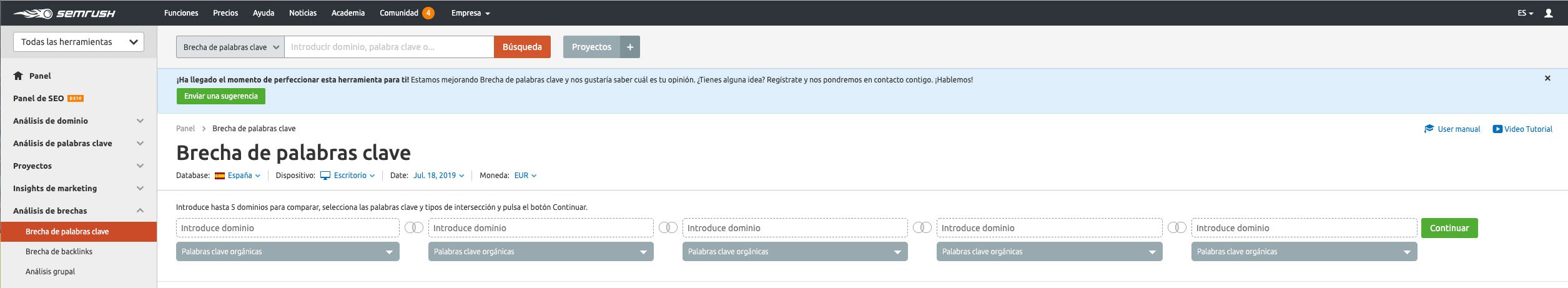Open the Precios menu item
Image resolution: width=1568 pixels, height=288 pixels.
coord(225,13)
